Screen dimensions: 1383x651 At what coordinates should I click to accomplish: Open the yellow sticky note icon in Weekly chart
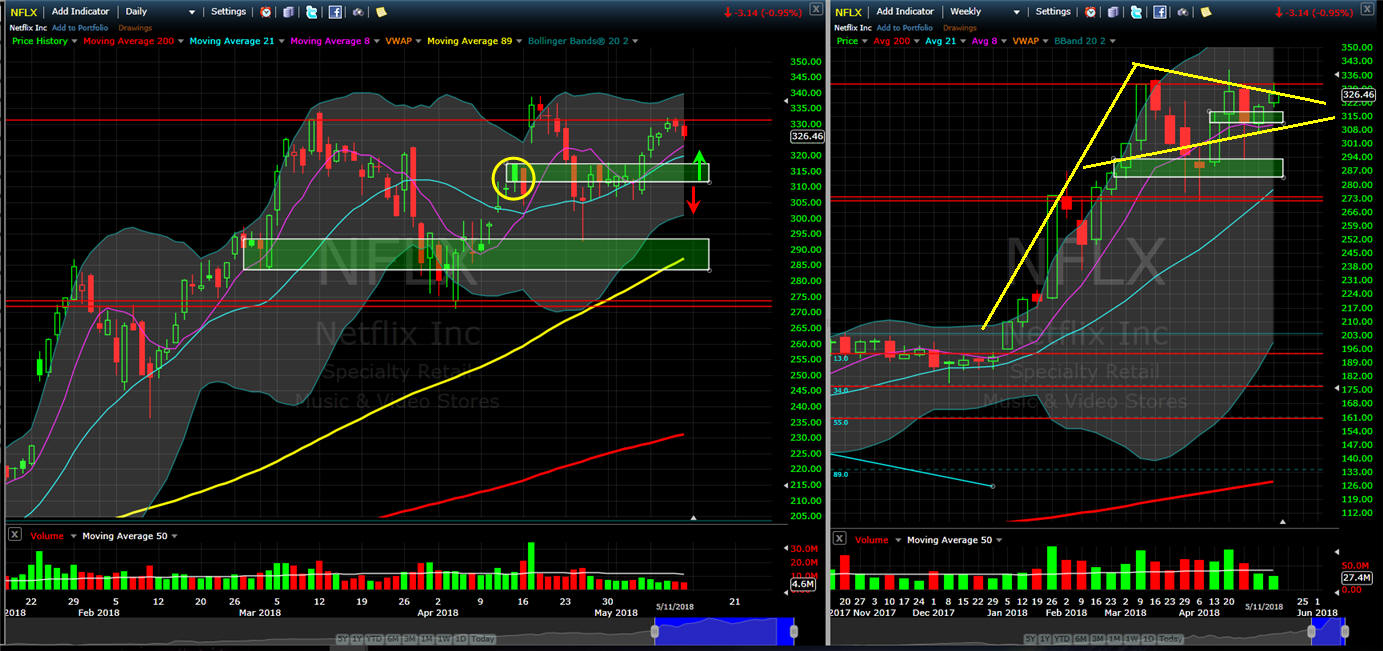[x=1206, y=12]
